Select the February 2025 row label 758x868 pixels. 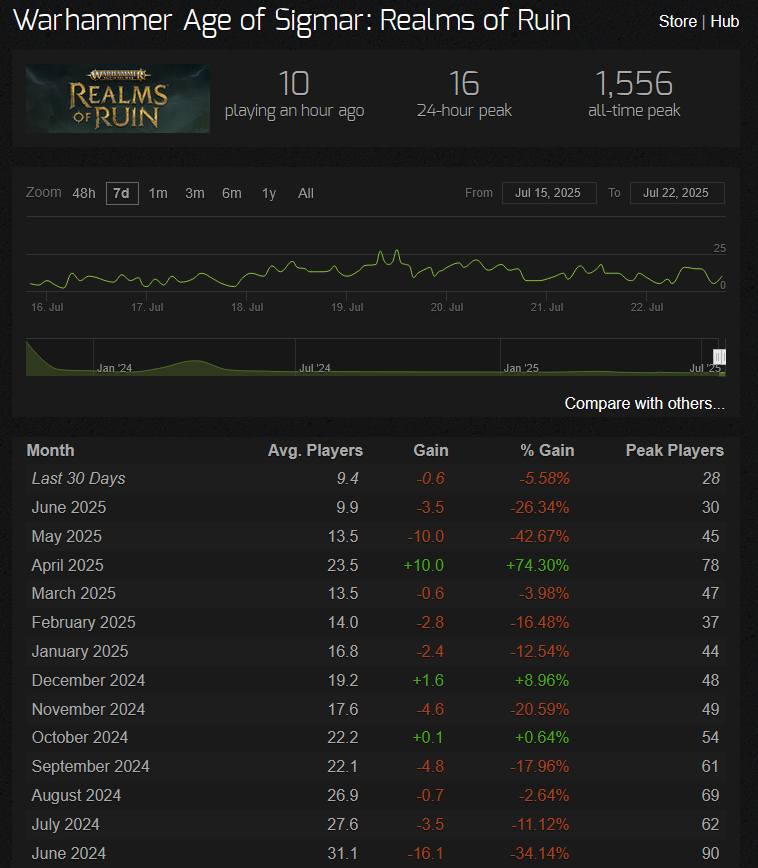pyautogui.click(x=84, y=622)
